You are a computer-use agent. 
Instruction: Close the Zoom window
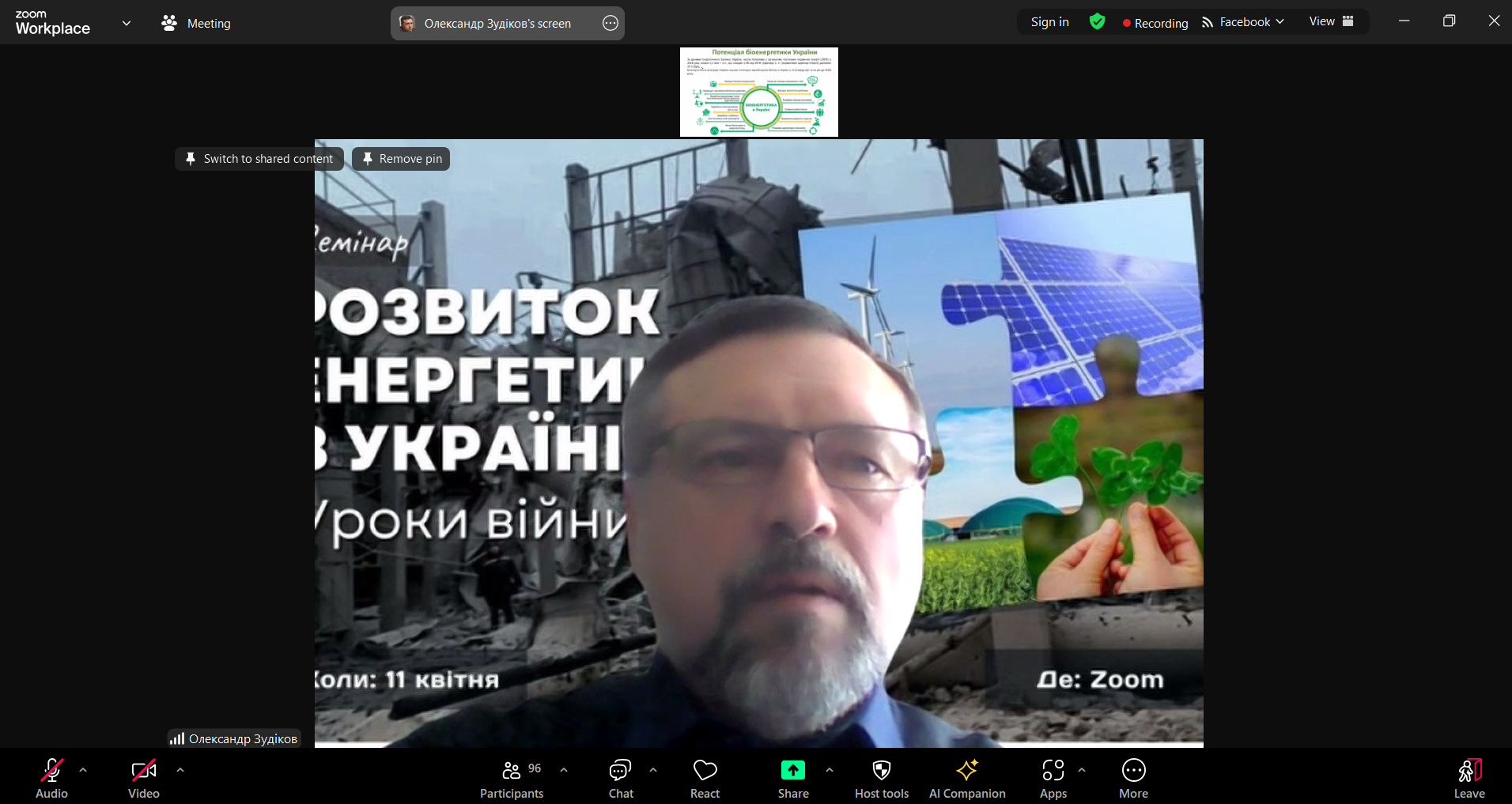(1494, 21)
